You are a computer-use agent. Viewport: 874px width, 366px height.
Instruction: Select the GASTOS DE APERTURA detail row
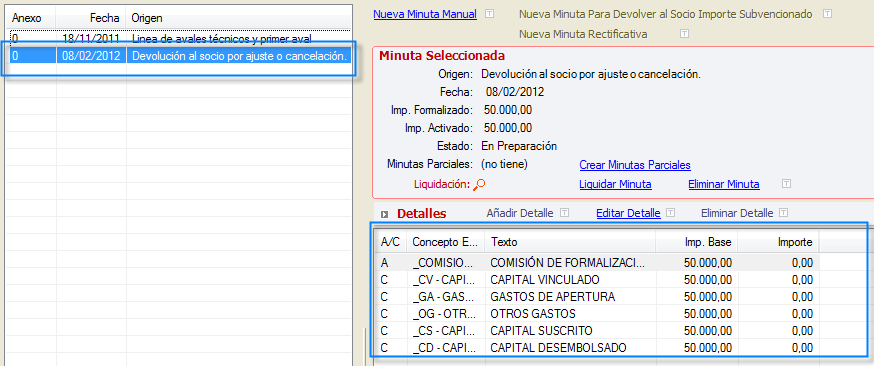point(598,297)
